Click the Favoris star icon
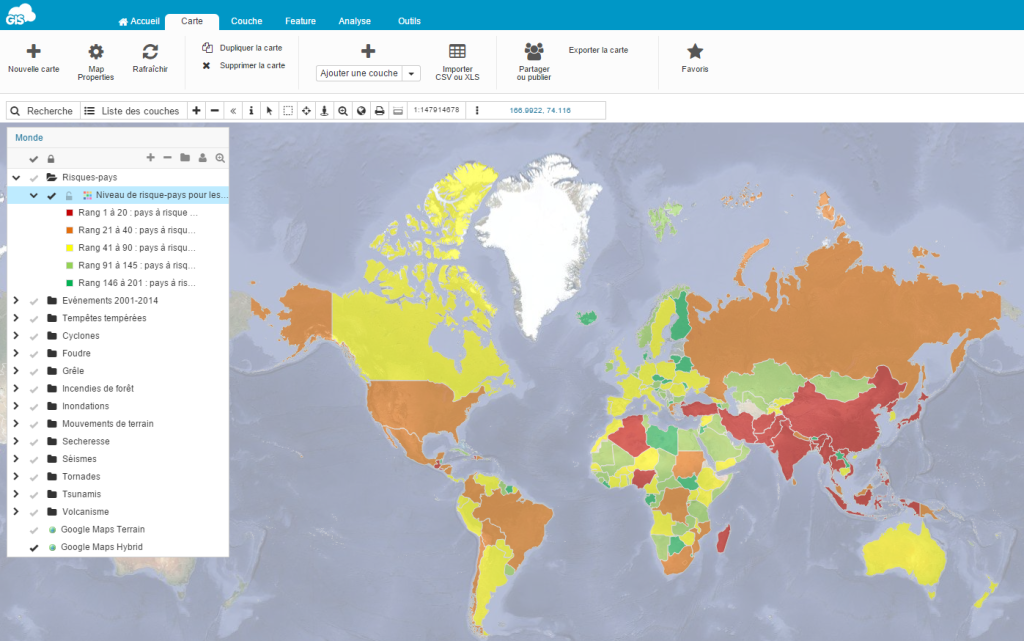Screen dimensions: 1024x641 point(695,52)
